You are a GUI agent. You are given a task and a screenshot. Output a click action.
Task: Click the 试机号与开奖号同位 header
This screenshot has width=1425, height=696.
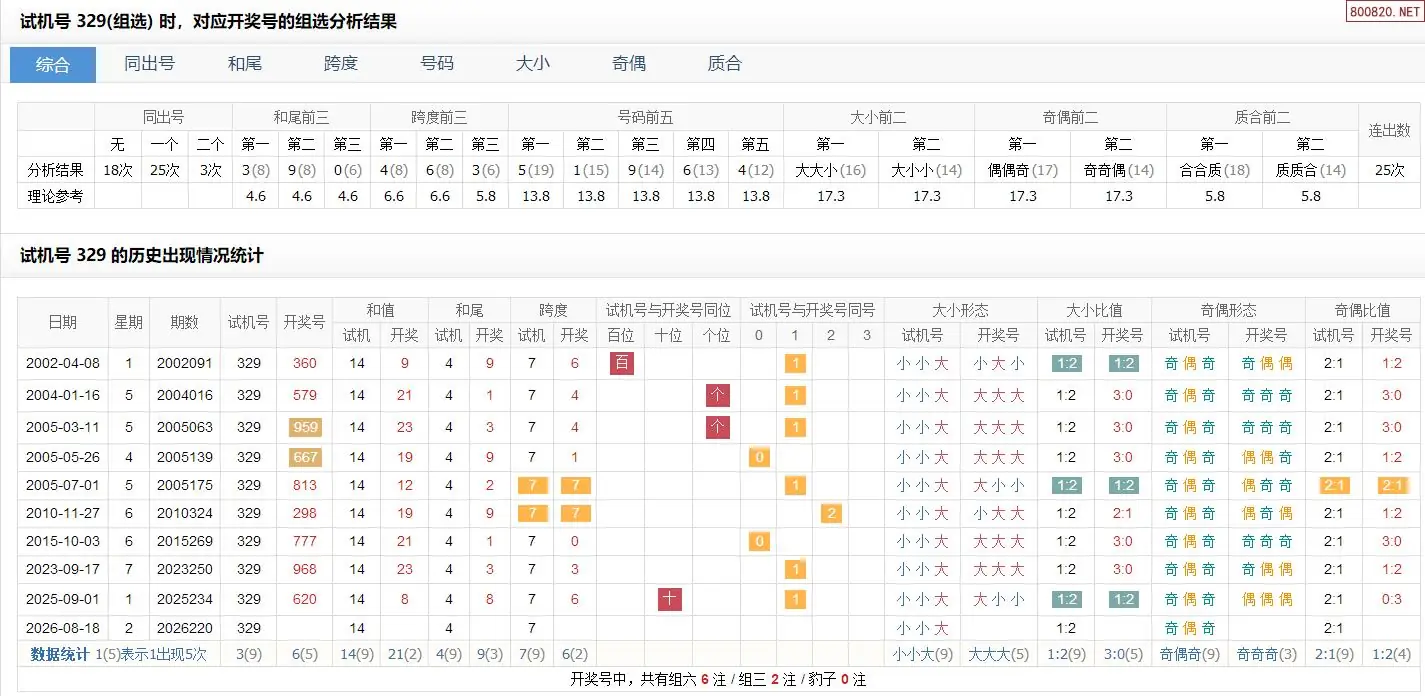pyautogui.click(x=669, y=310)
